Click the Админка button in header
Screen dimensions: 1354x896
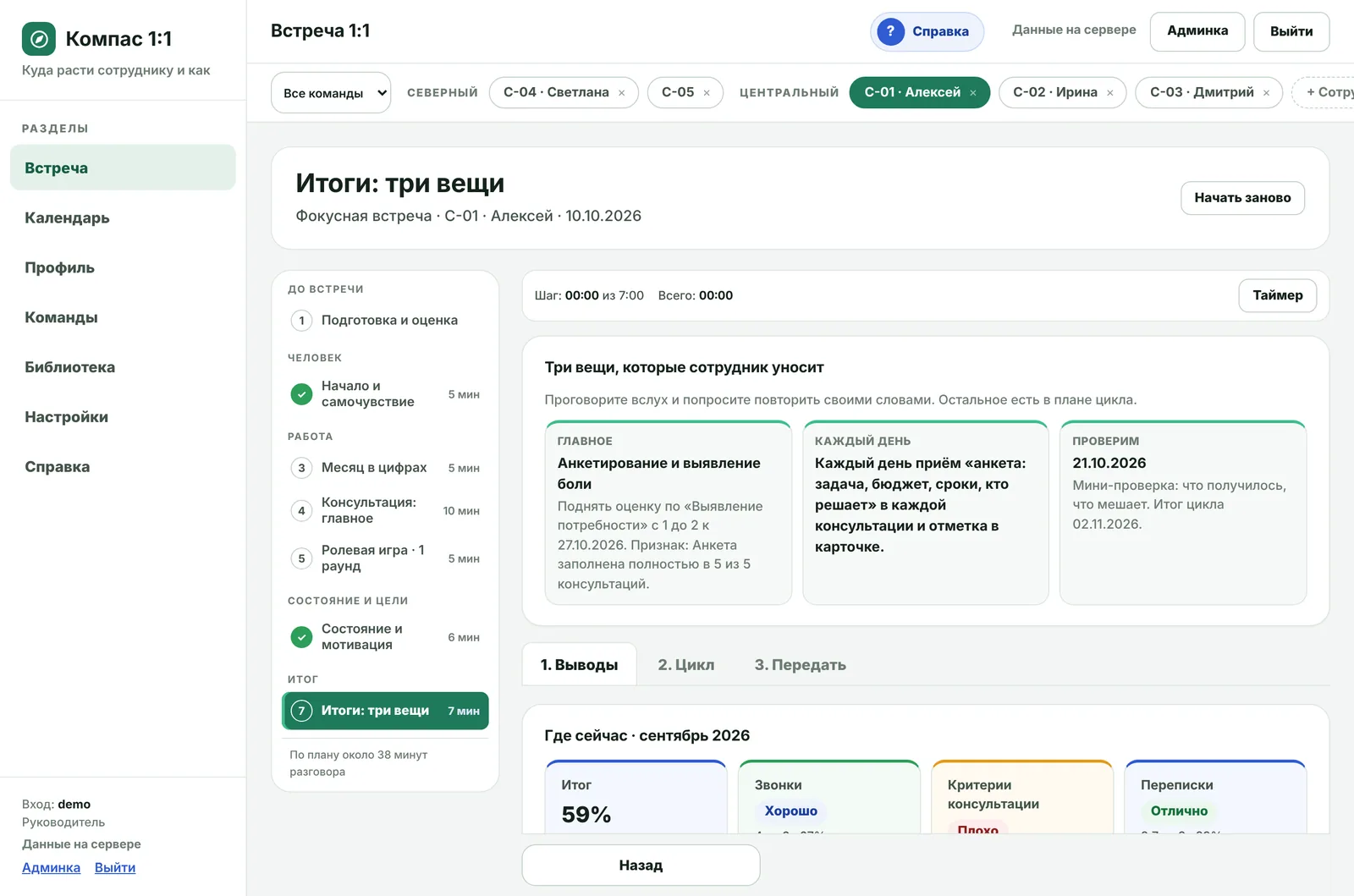click(1197, 31)
